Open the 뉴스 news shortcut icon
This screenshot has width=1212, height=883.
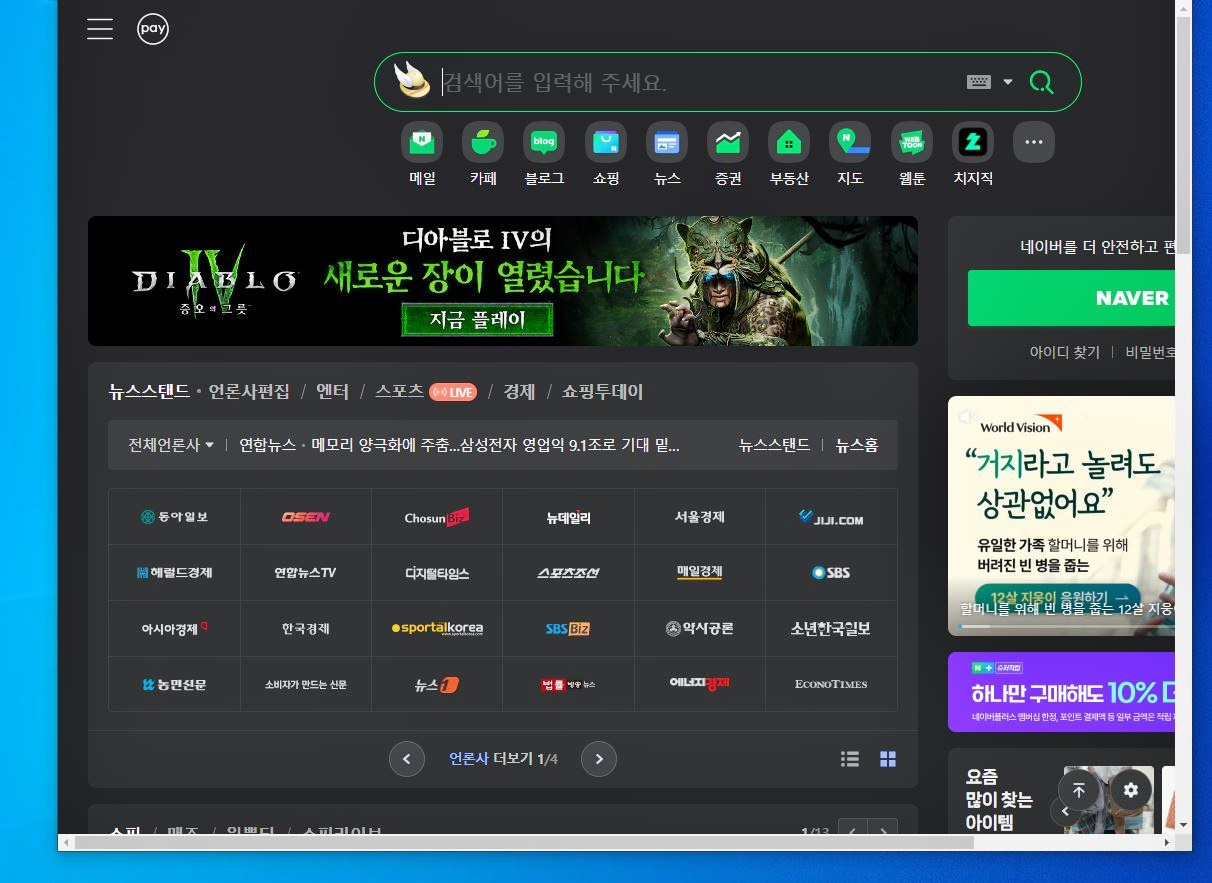(x=667, y=143)
